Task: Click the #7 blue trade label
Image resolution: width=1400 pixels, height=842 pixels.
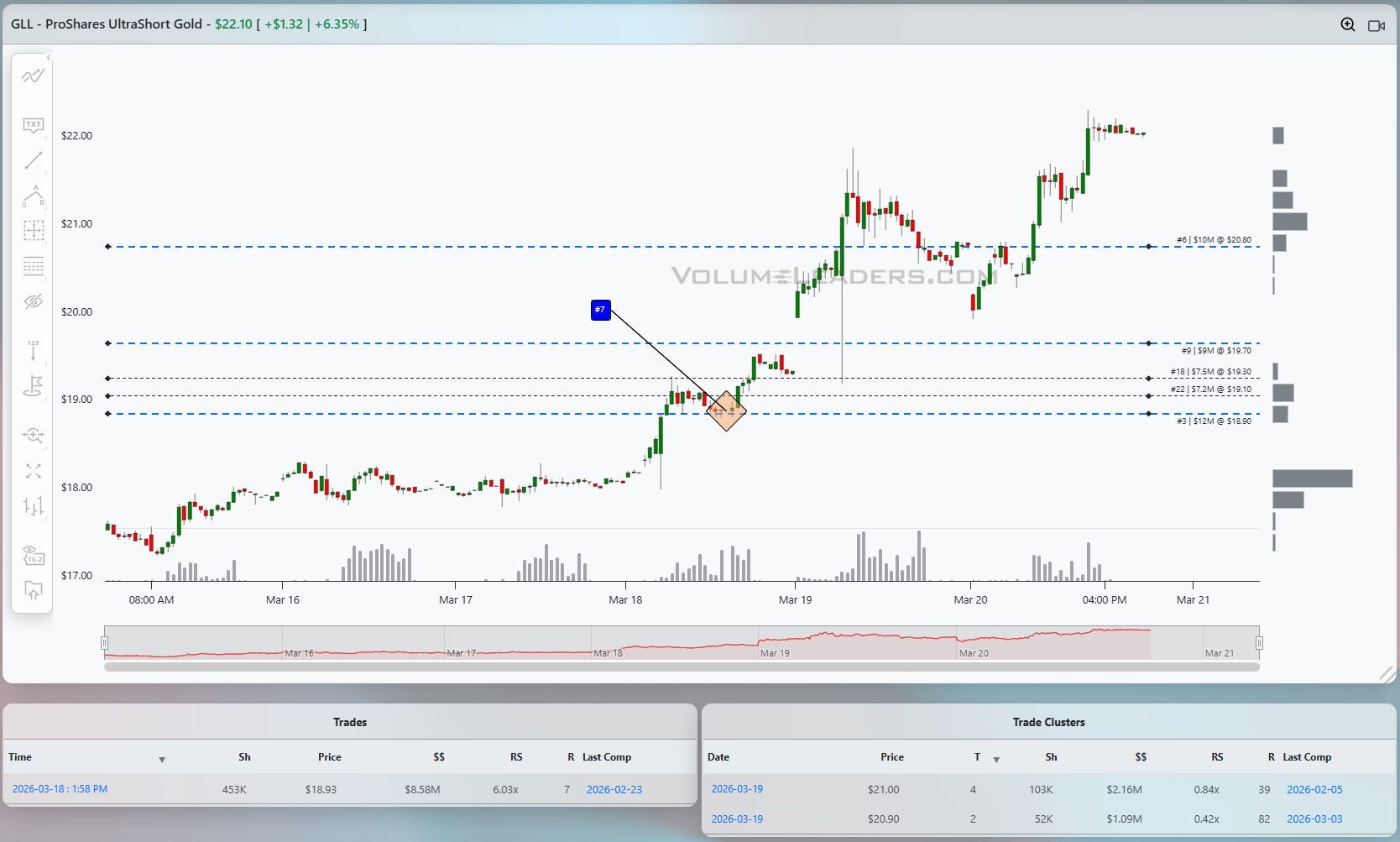Action: (x=600, y=310)
